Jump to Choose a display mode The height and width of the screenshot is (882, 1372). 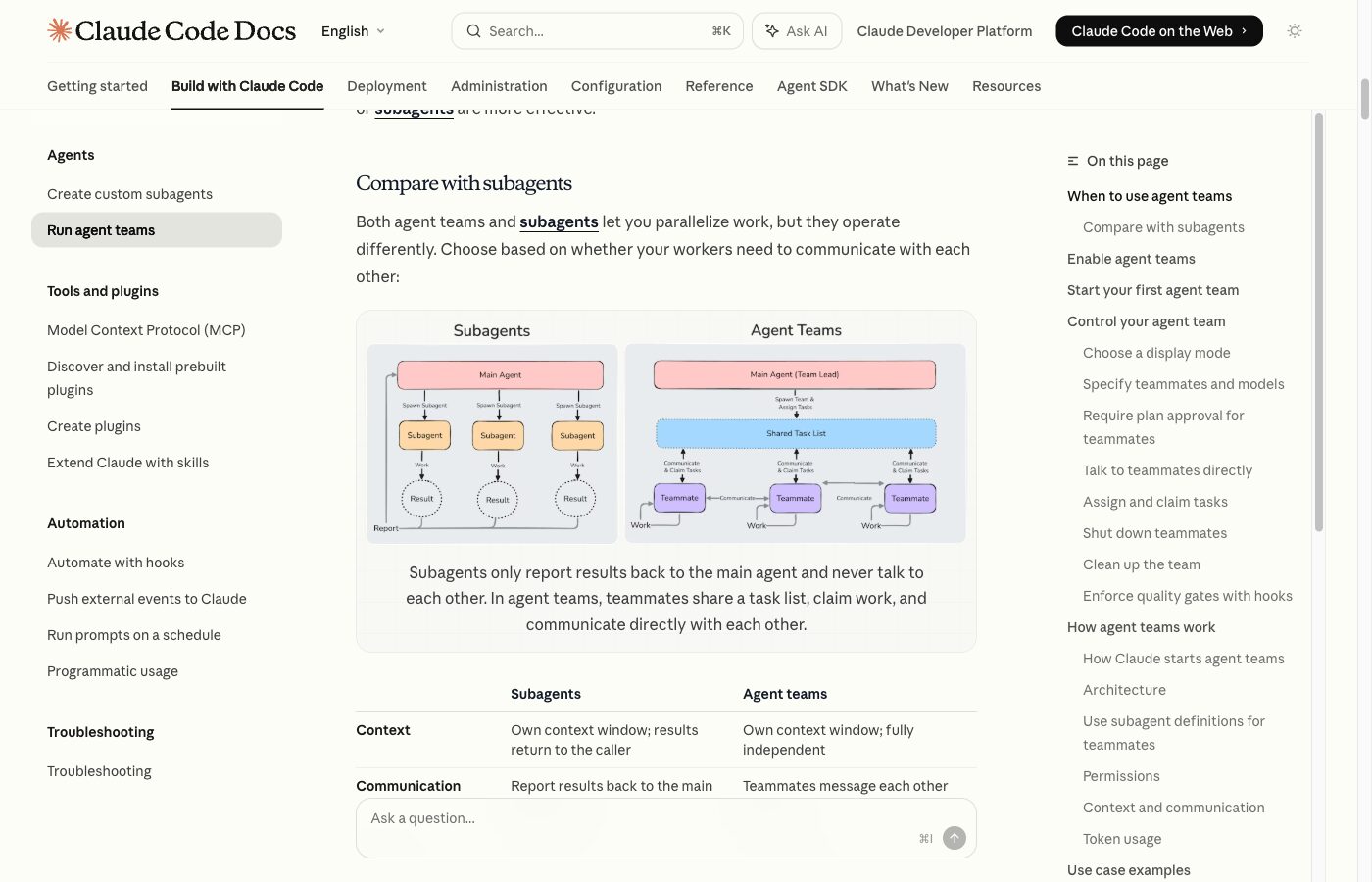1156,353
